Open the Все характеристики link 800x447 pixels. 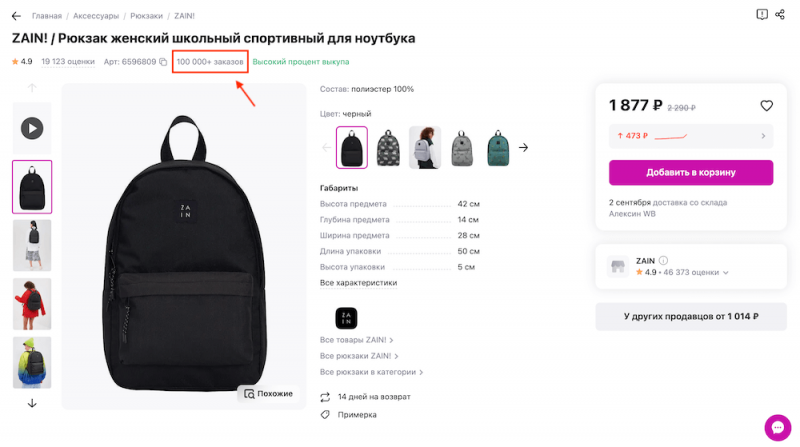click(x=358, y=283)
